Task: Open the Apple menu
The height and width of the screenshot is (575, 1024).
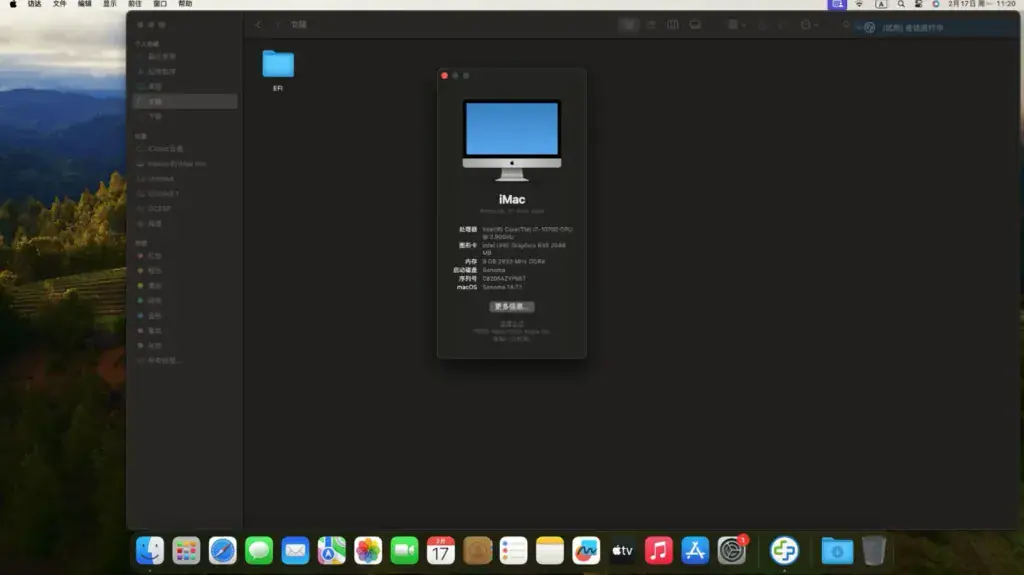Action: pyautogui.click(x=13, y=4)
